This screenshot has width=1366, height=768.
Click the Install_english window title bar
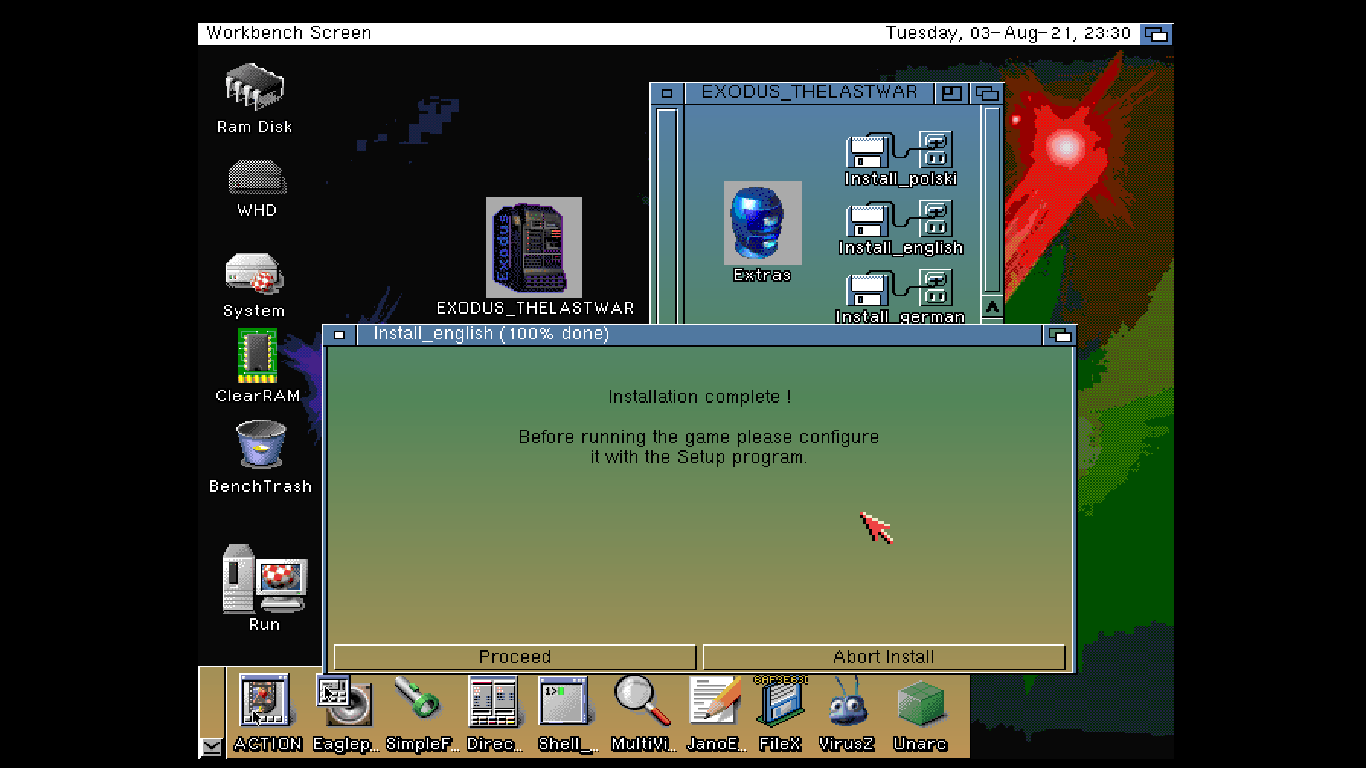[700, 334]
